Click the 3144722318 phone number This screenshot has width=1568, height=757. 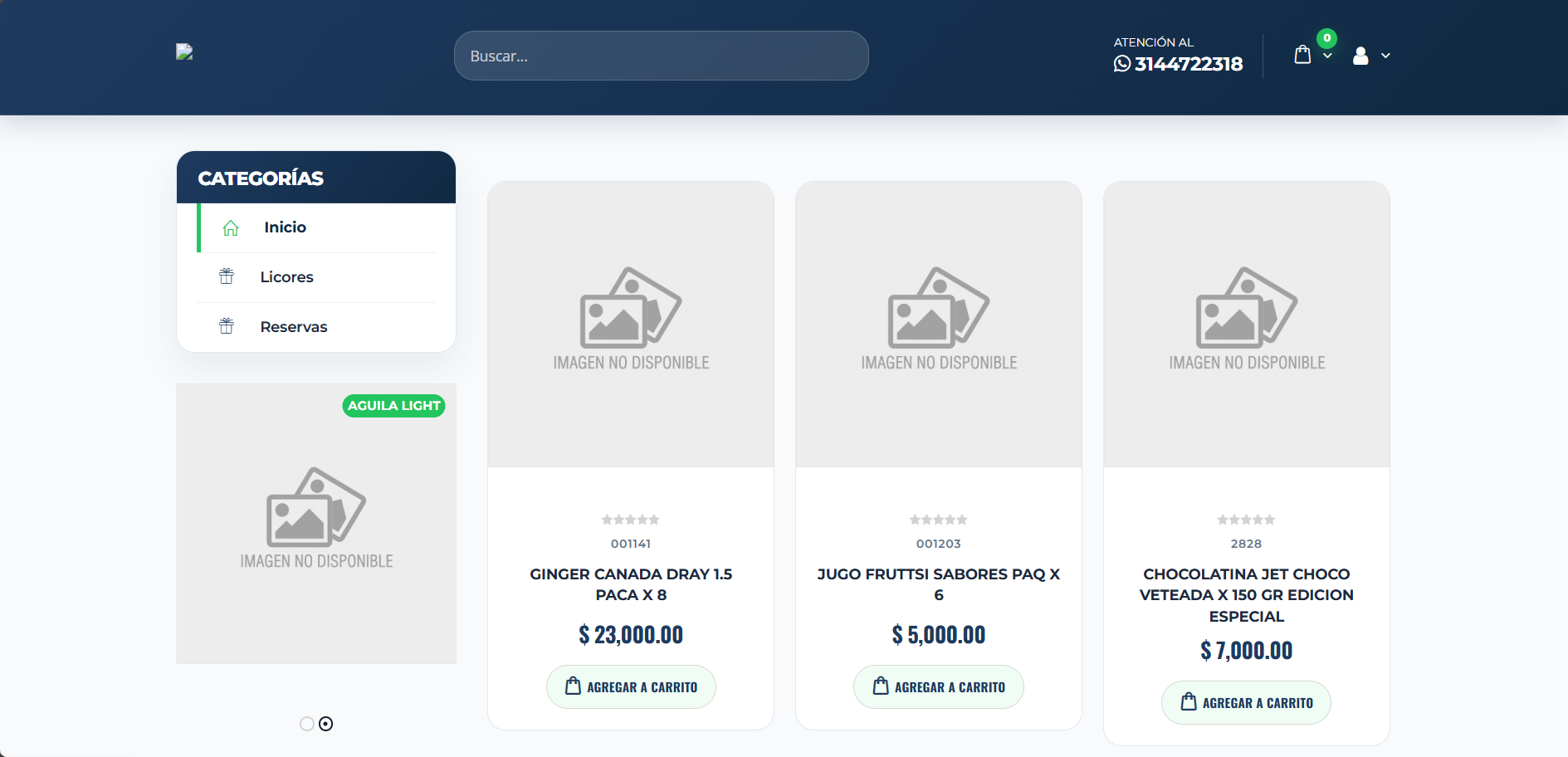coord(1189,64)
